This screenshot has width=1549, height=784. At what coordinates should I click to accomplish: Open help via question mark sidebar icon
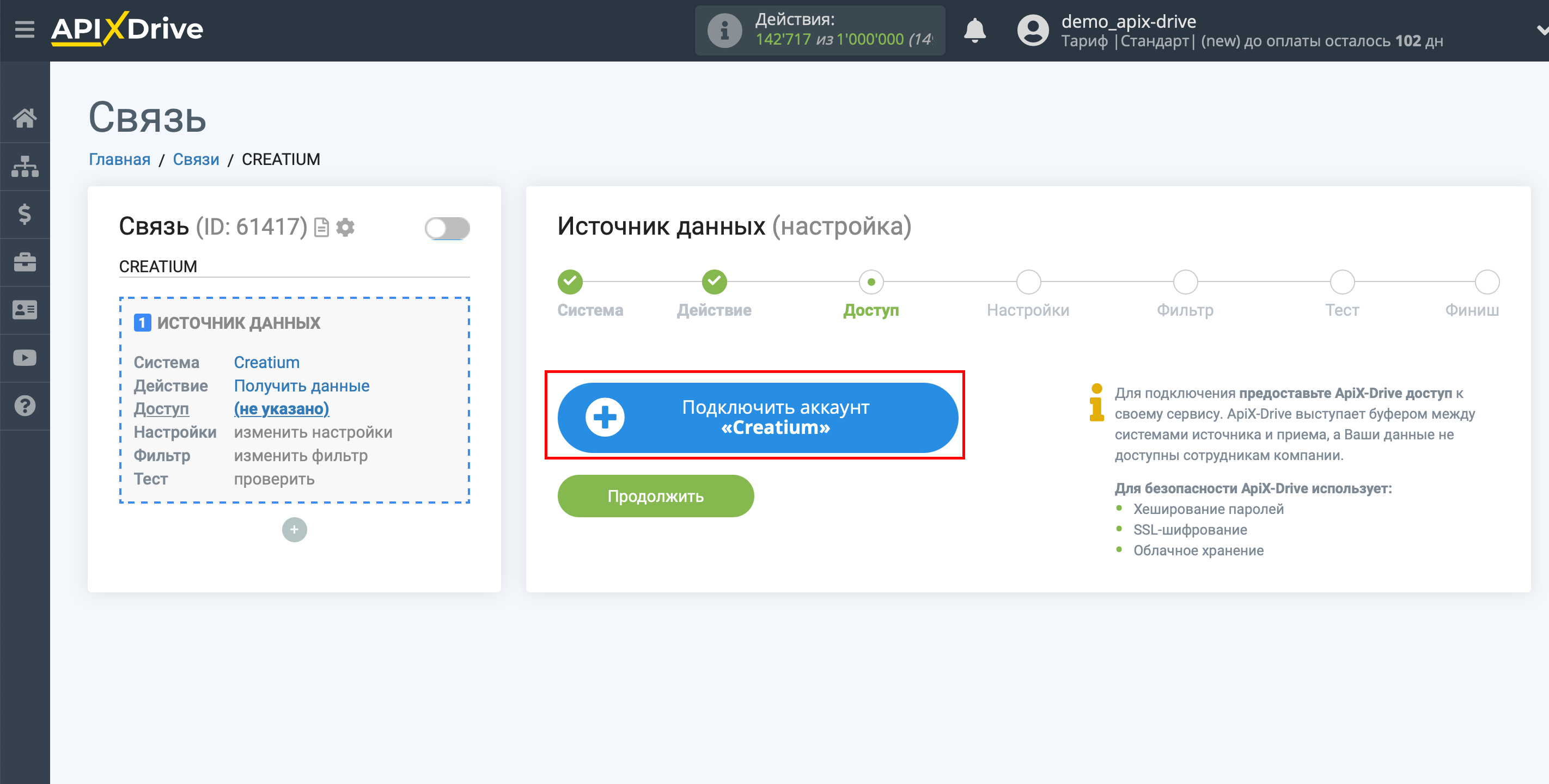coord(25,407)
